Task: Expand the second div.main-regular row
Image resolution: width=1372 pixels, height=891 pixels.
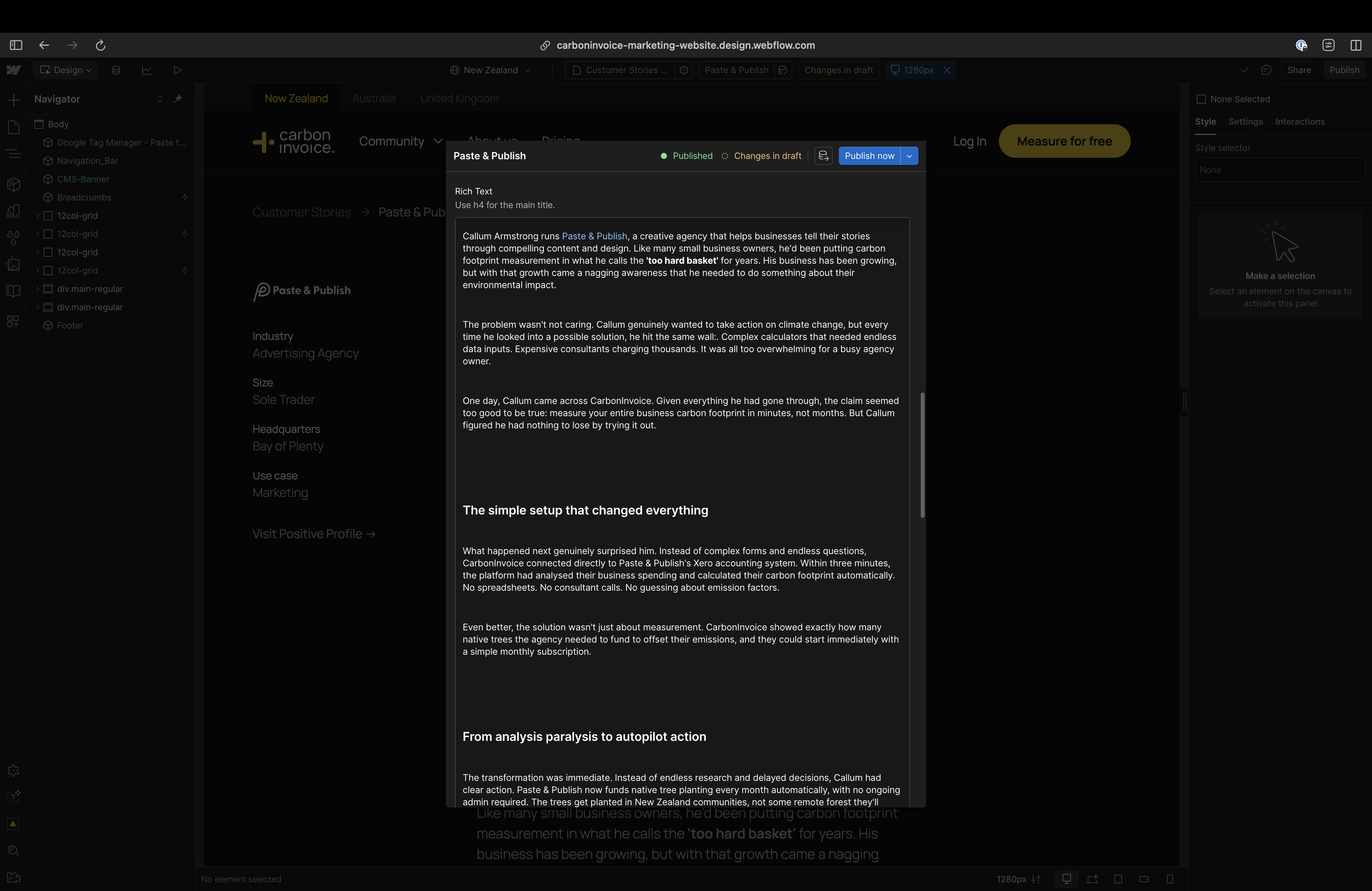Action: click(37, 307)
